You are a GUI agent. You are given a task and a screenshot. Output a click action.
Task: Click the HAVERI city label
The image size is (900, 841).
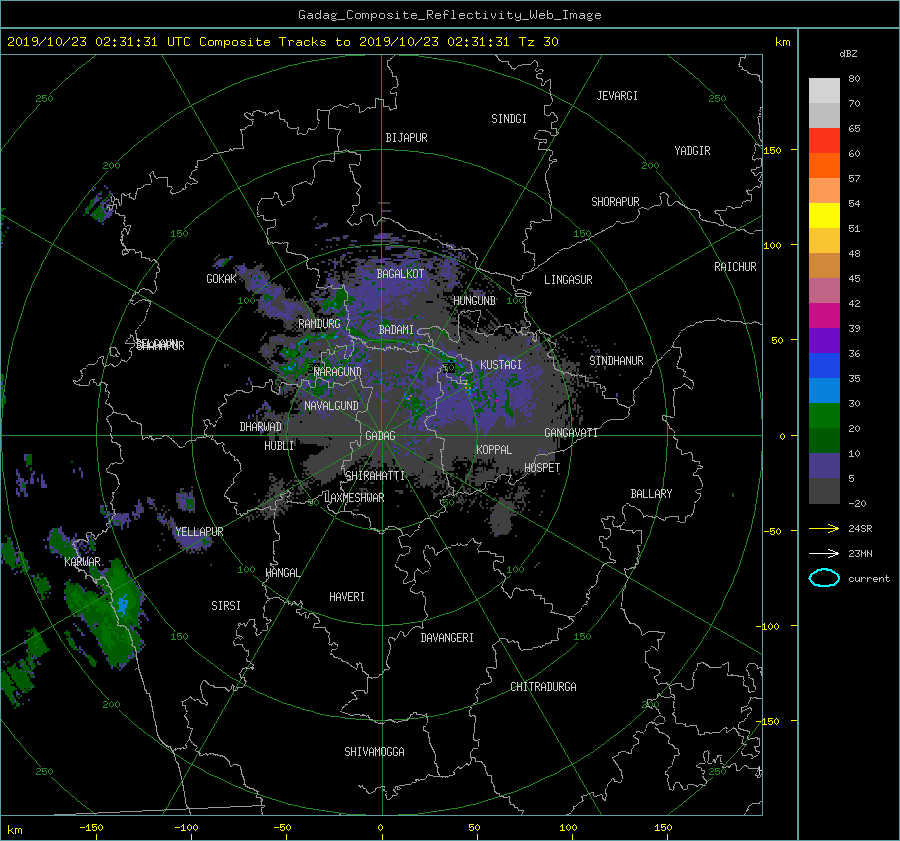(347, 597)
